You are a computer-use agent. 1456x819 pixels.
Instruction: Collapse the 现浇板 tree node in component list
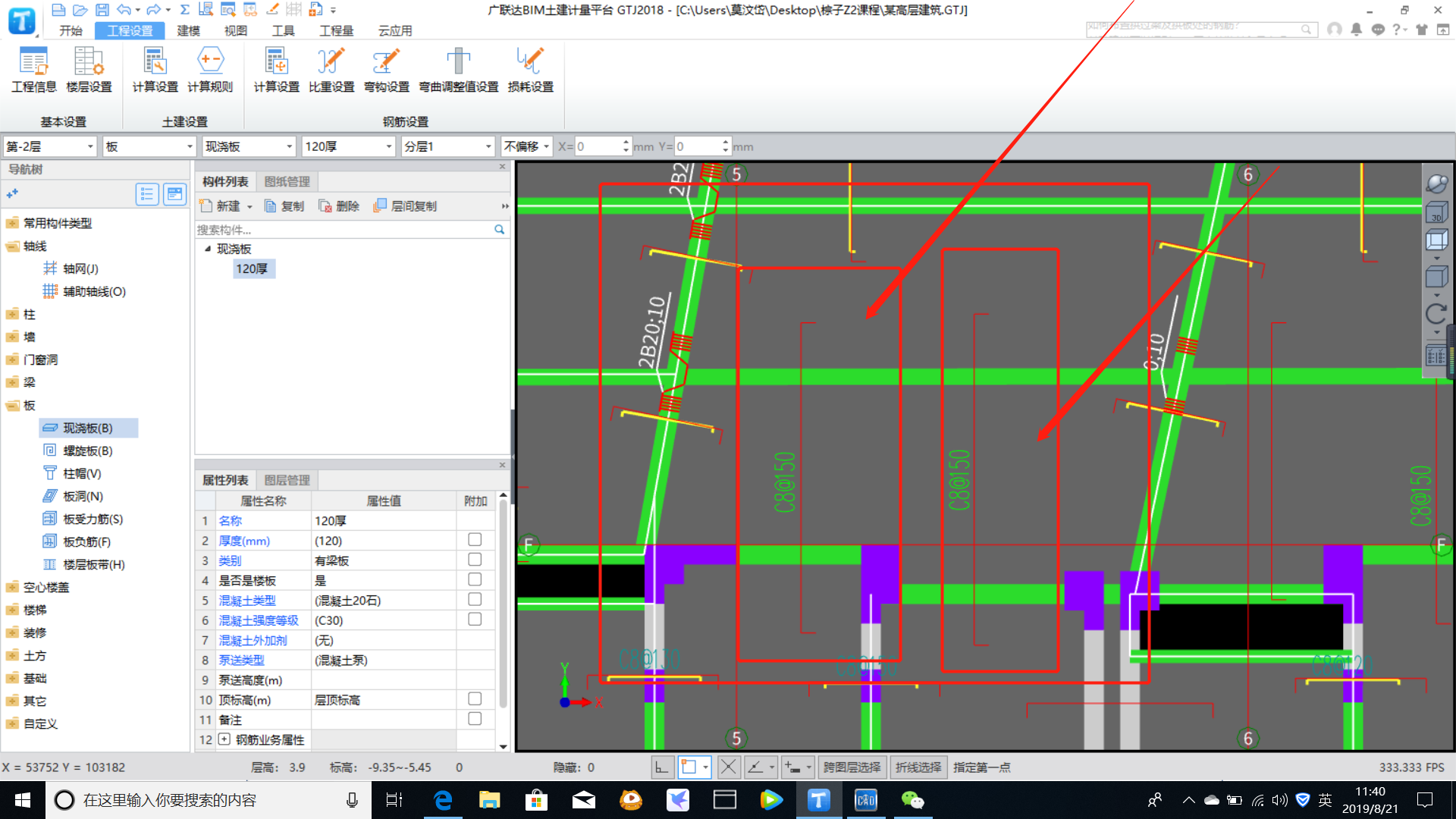tap(208, 249)
